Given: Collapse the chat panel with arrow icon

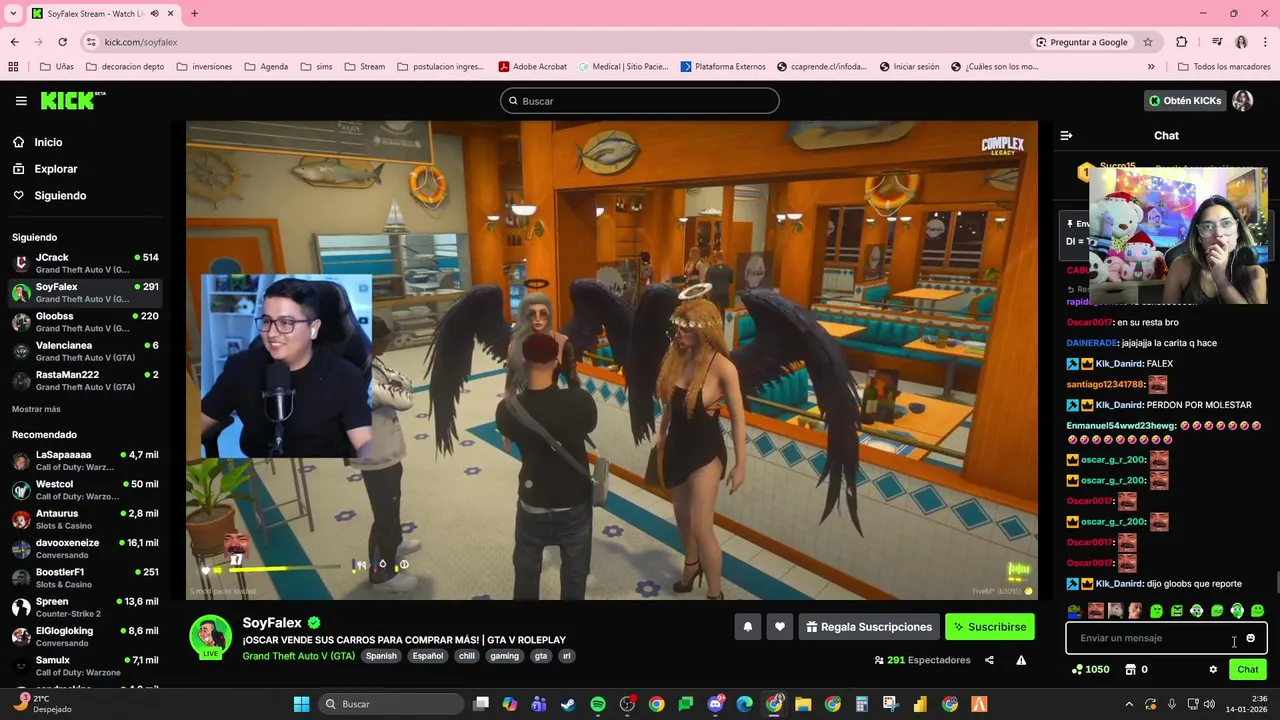Looking at the screenshot, I should [1066, 135].
